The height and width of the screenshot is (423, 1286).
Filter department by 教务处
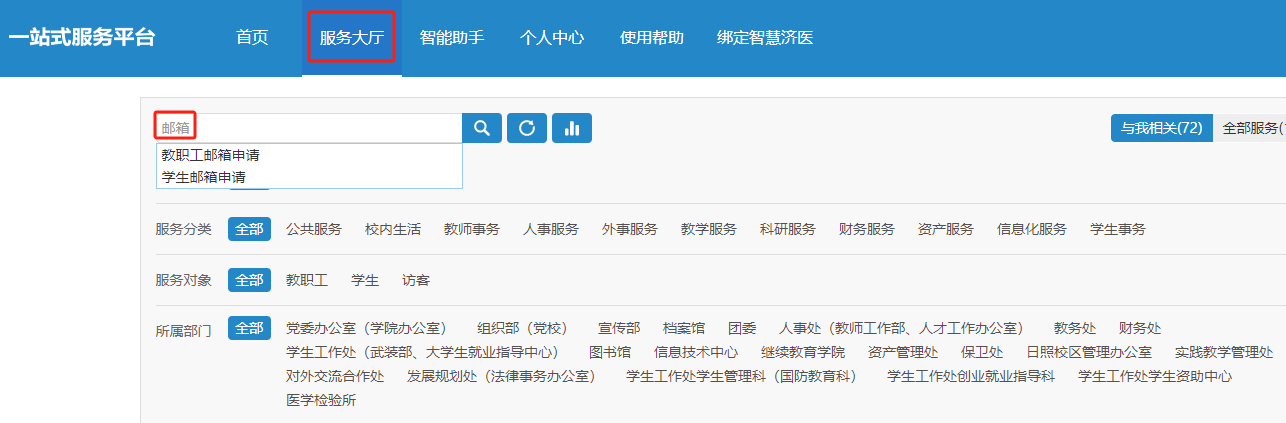coord(1075,328)
